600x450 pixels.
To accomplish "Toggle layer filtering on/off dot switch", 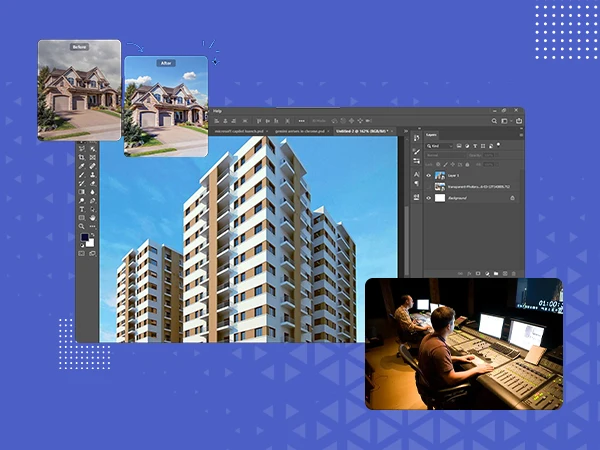I will [498, 145].
